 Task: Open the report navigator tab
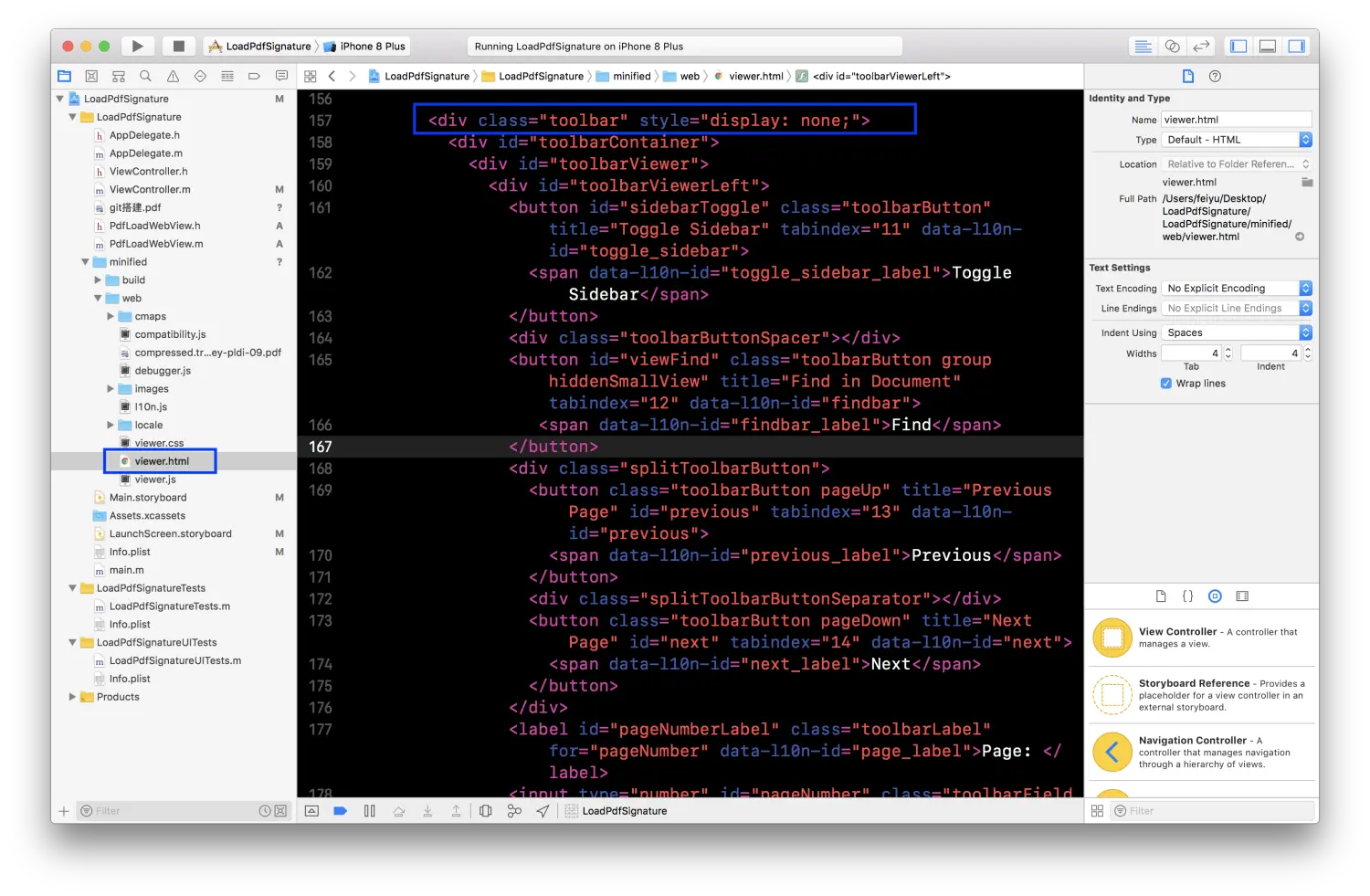pyautogui.click(x=281, y=77)
